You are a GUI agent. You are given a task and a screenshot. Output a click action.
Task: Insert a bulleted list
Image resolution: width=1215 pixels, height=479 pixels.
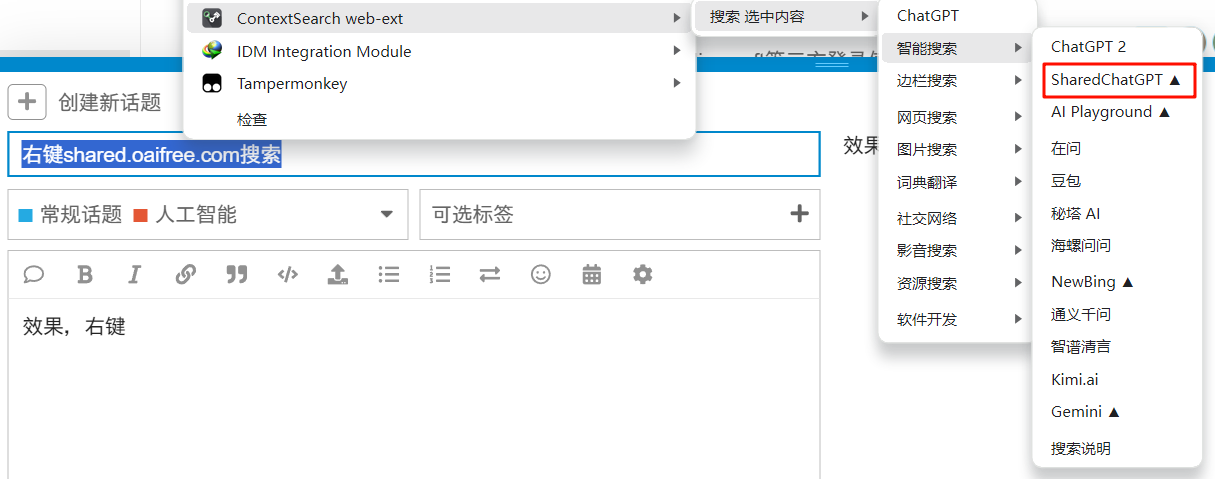pyautogui.click(x=389, y=274)
